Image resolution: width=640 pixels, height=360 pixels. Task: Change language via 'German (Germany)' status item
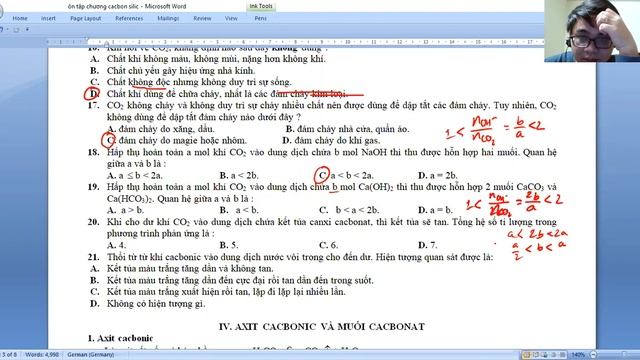pyautogui.click(x=91, y=355)
